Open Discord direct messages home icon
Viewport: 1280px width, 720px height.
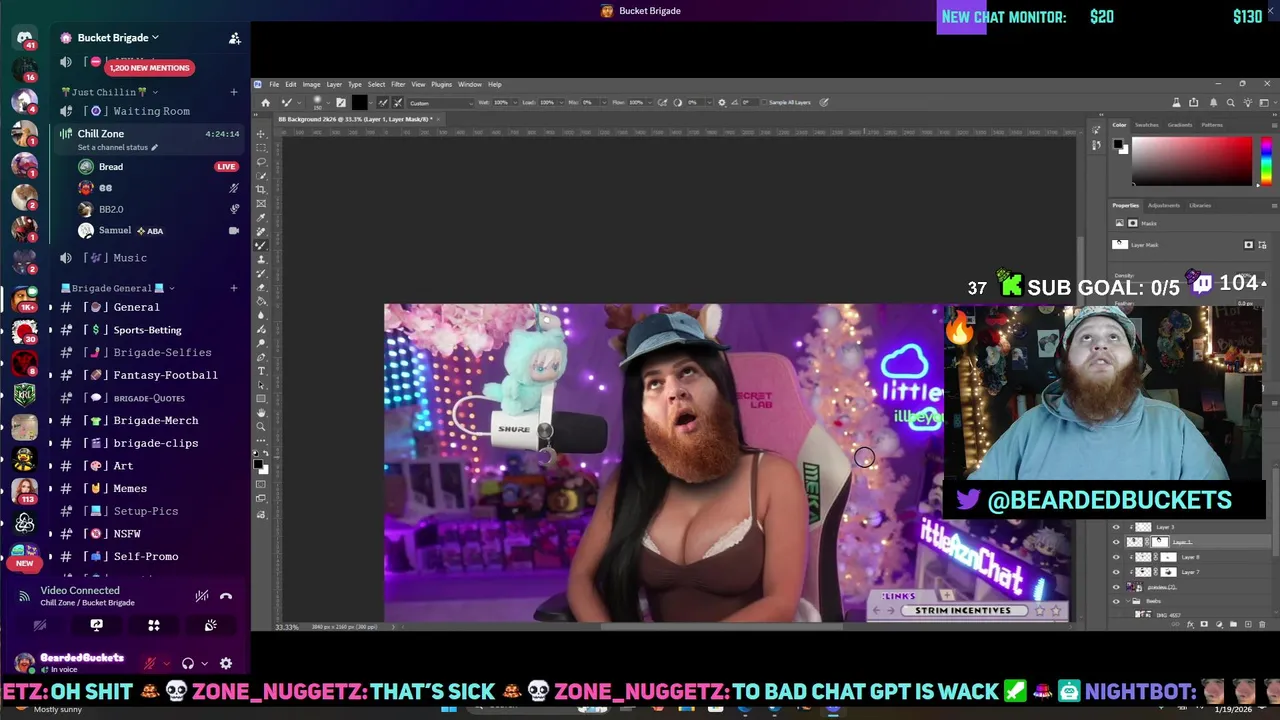25,39
